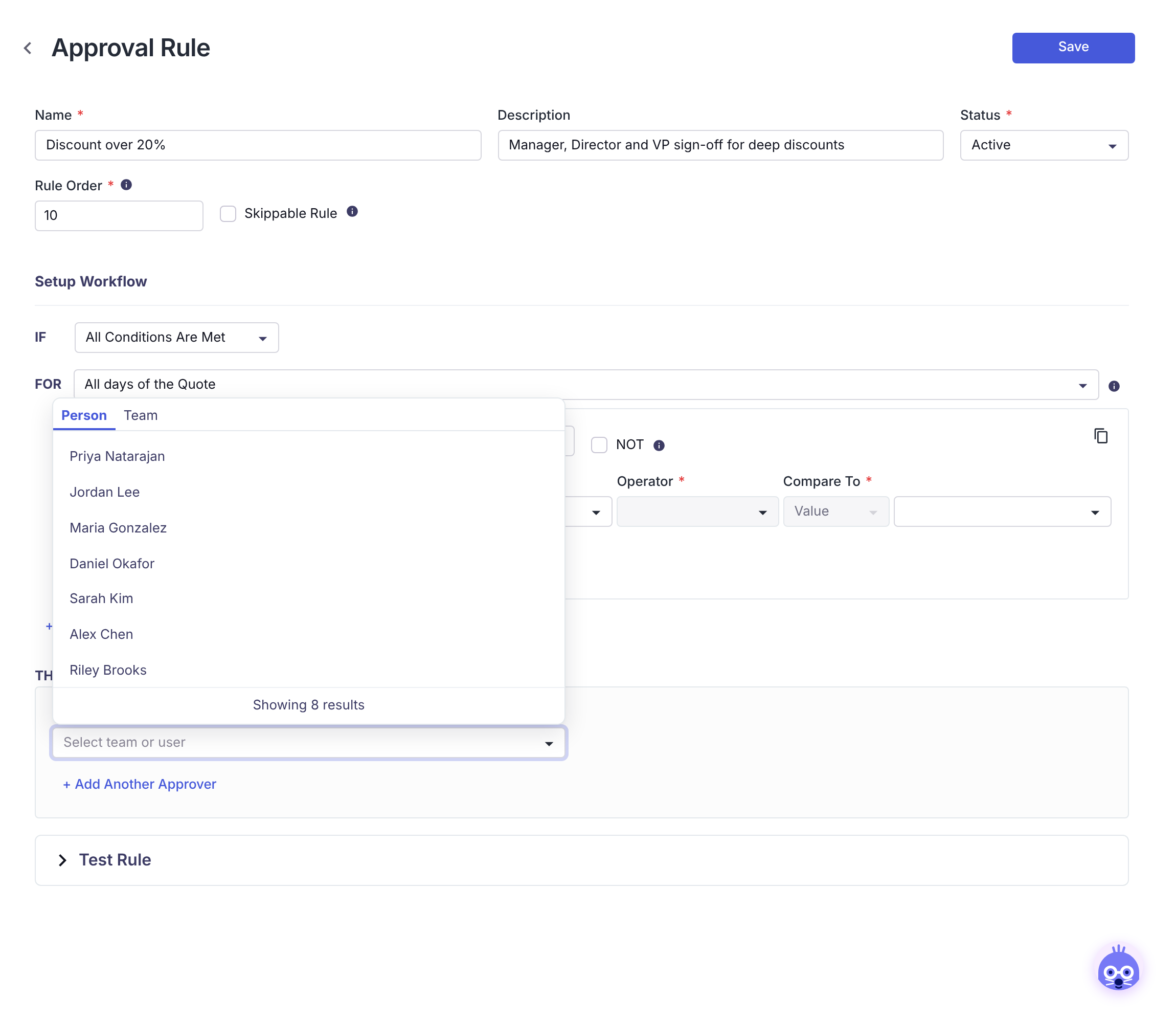1176x1023 pixels.
Task: Select Jordan Lee as approver
Action: (x=309, y=492)
